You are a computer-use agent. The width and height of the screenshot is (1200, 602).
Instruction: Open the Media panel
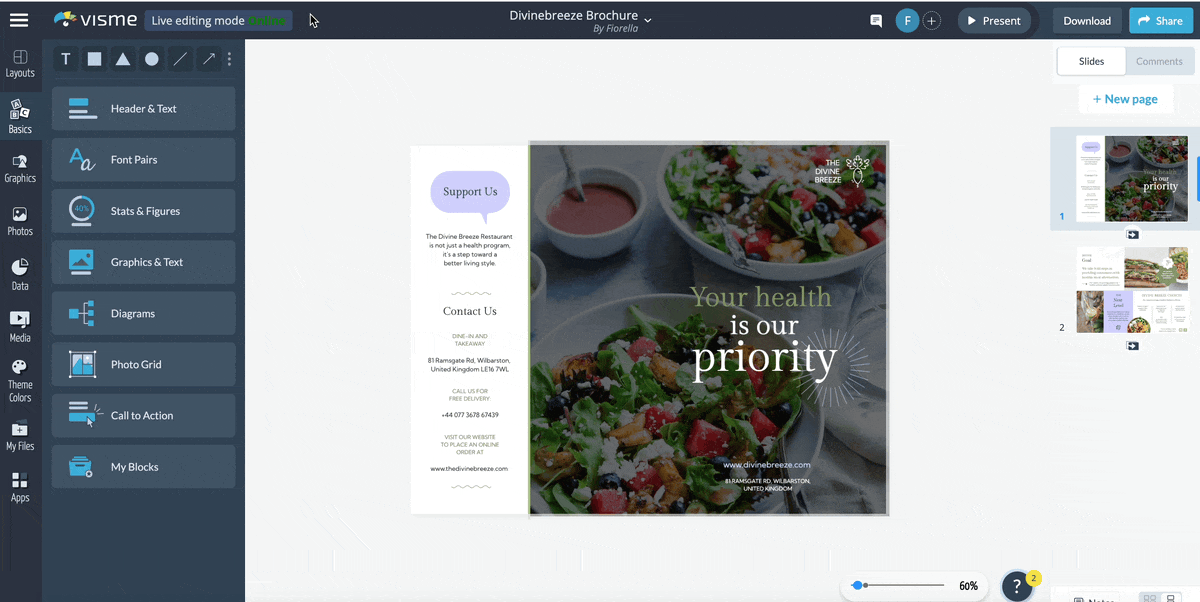[20, 325]
